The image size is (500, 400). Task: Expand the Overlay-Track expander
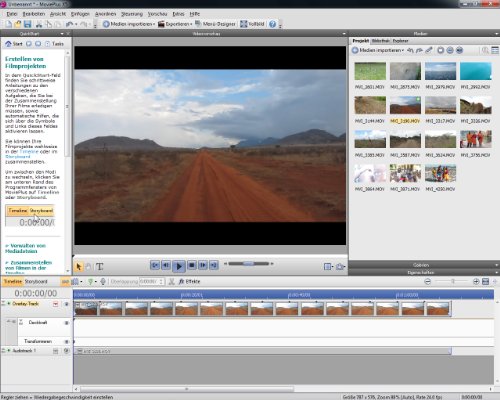[4, 303]
